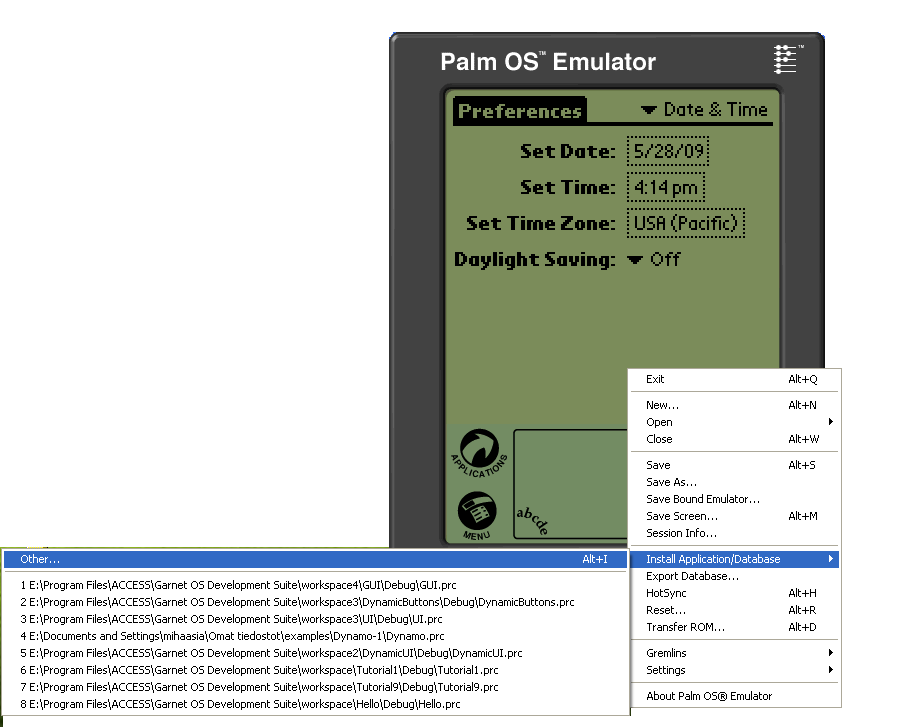Choose Export Database... entry

[734, 576]
